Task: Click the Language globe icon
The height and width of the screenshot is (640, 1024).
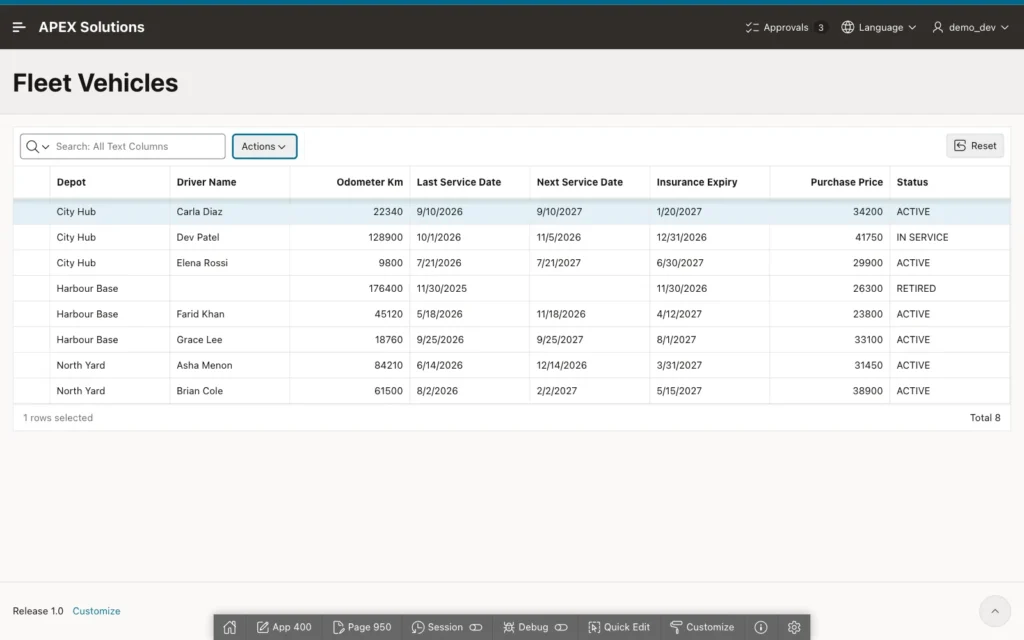Action: (848, 27)
